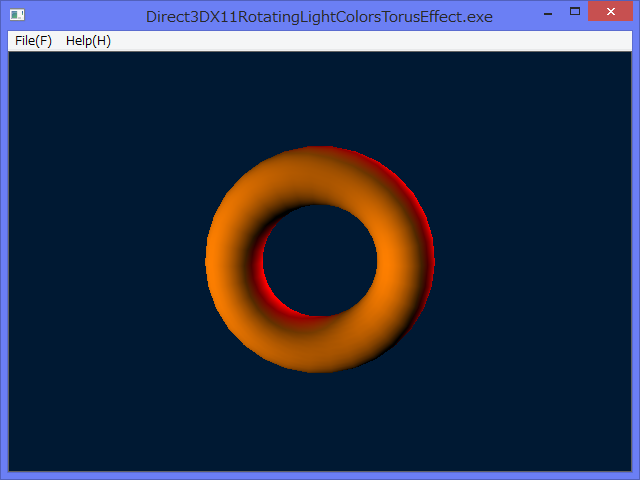Maximize the torus effect window

[575, 11]
